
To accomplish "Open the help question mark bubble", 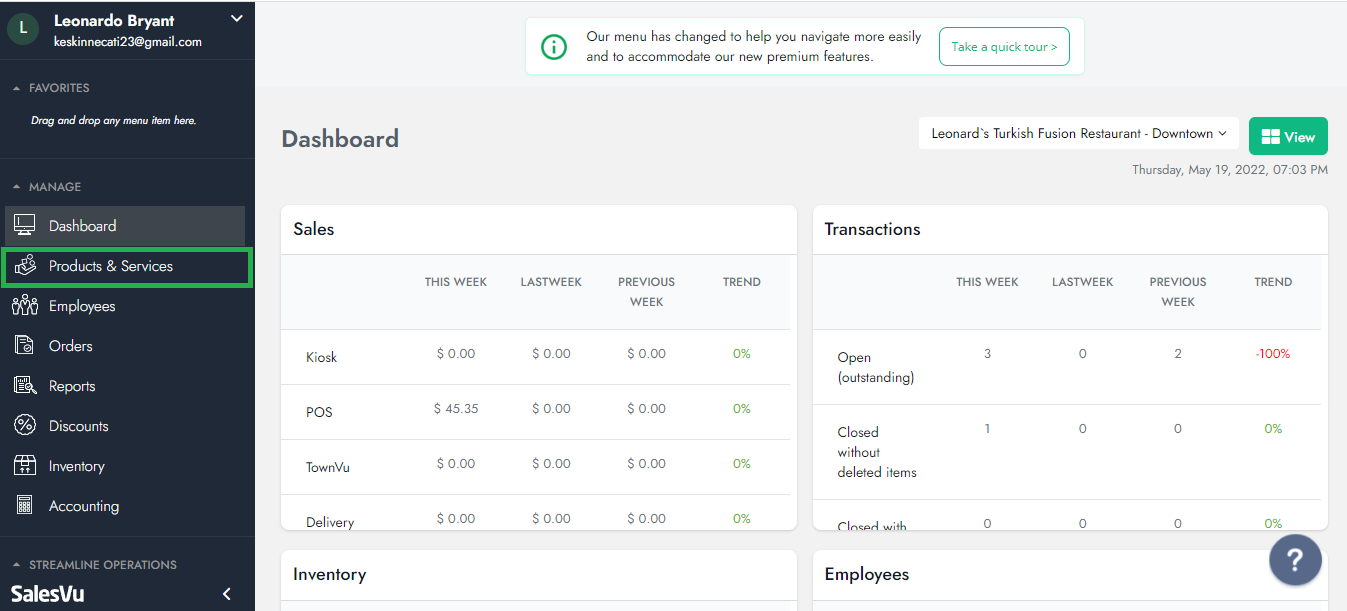I will point(1295,560).
